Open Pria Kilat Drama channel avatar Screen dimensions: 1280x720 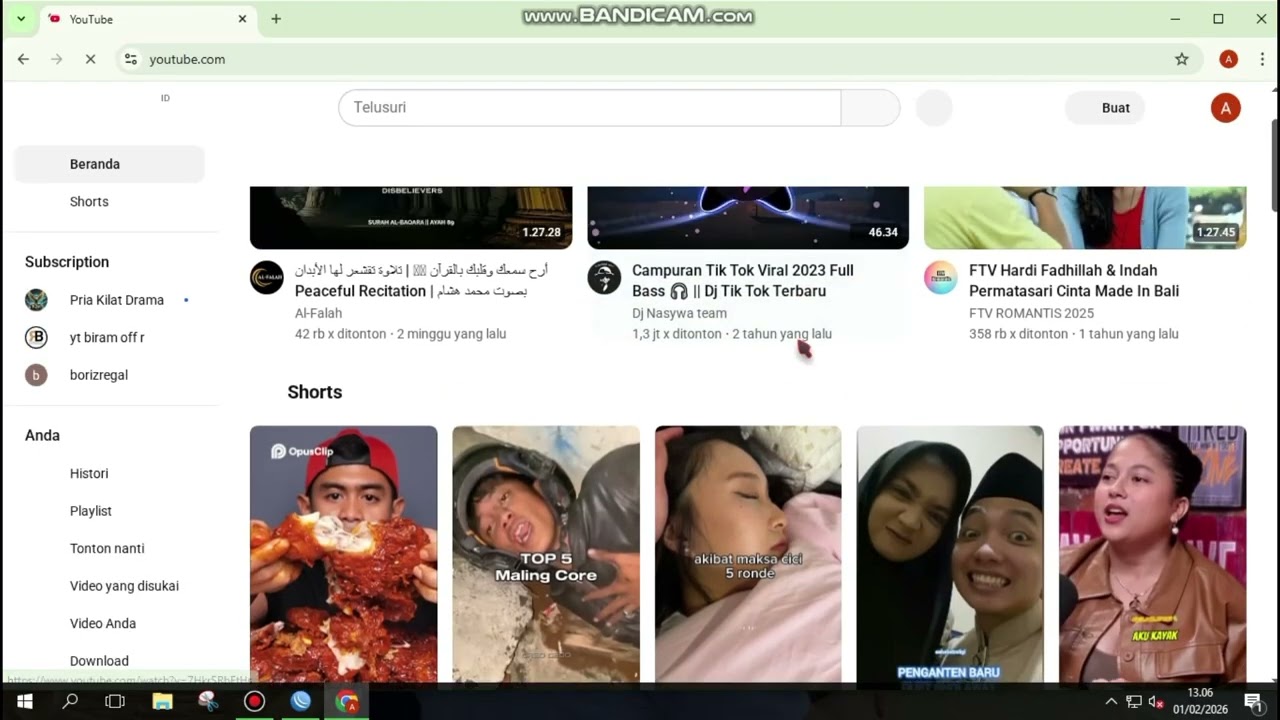tap(36, 300)
